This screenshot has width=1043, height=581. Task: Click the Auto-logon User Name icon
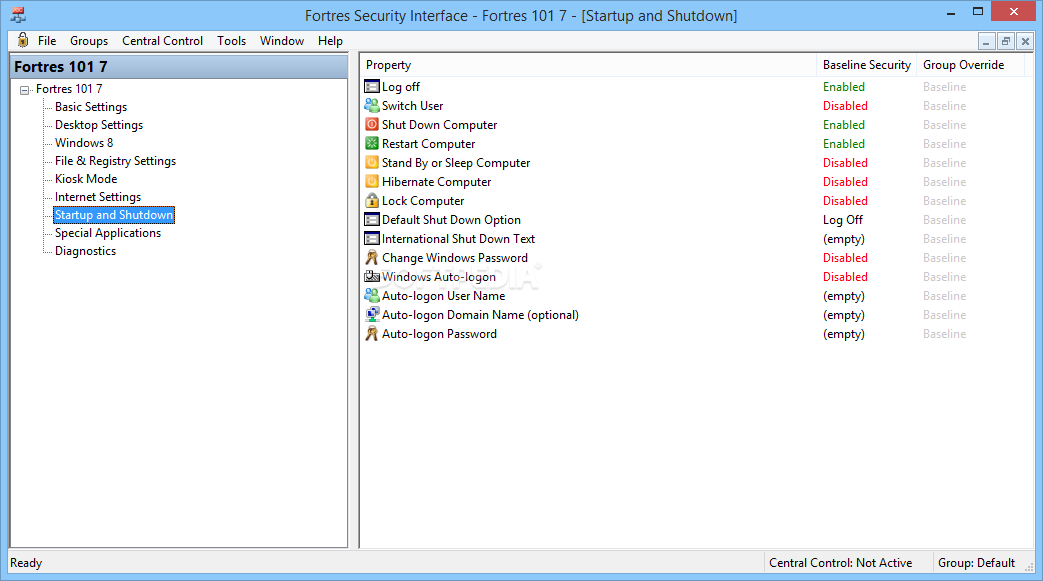tap(372, 295)
